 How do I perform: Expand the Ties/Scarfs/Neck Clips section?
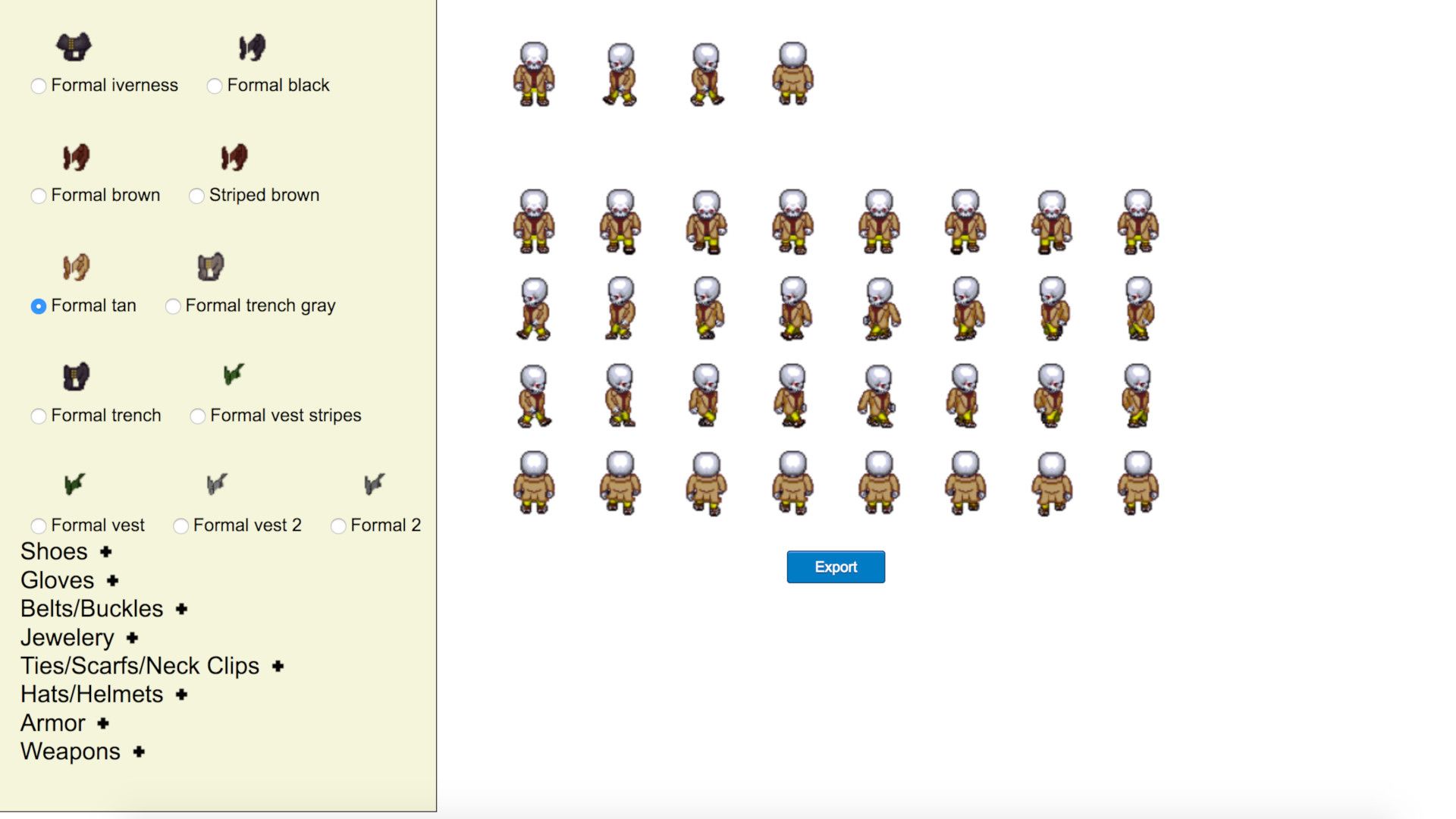(277, 667)
